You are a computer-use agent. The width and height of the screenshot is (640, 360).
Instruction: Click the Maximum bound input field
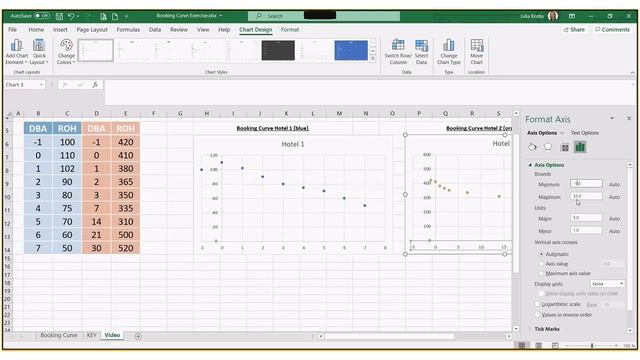pyautogui.click(x=586, y=196)
